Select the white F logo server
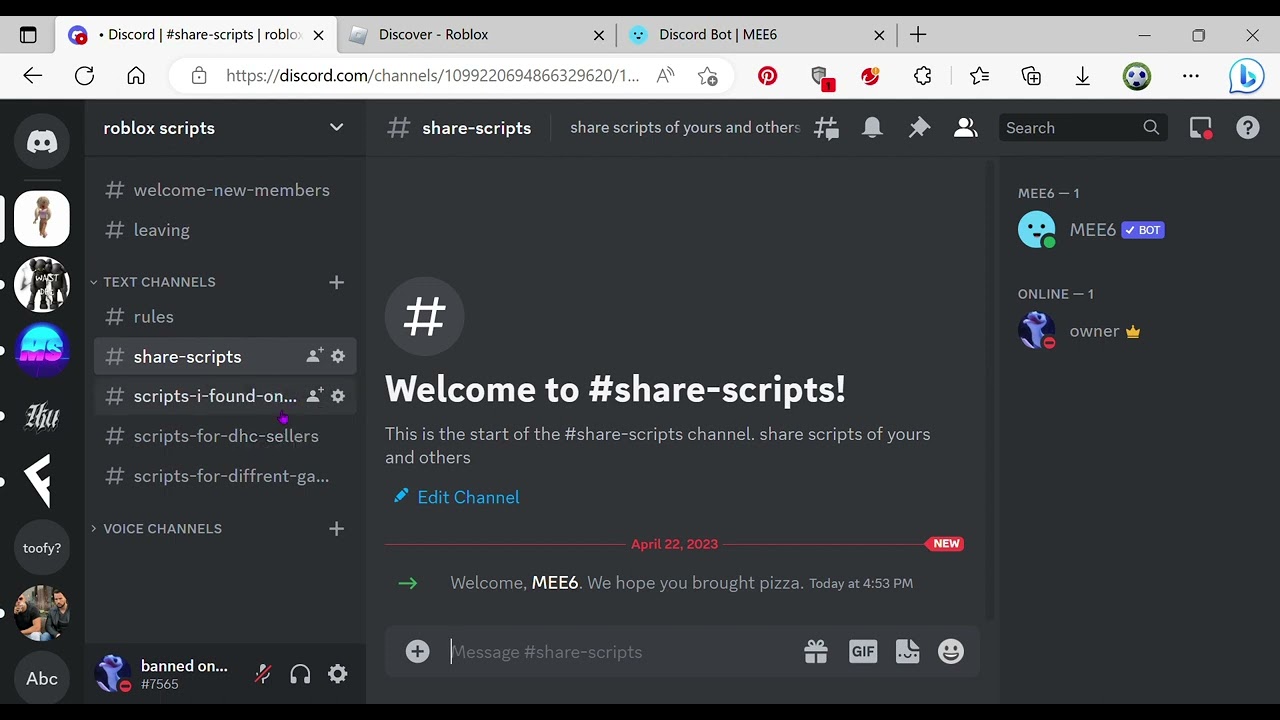This screenshot has height=720, width=1280. point(42,481)
